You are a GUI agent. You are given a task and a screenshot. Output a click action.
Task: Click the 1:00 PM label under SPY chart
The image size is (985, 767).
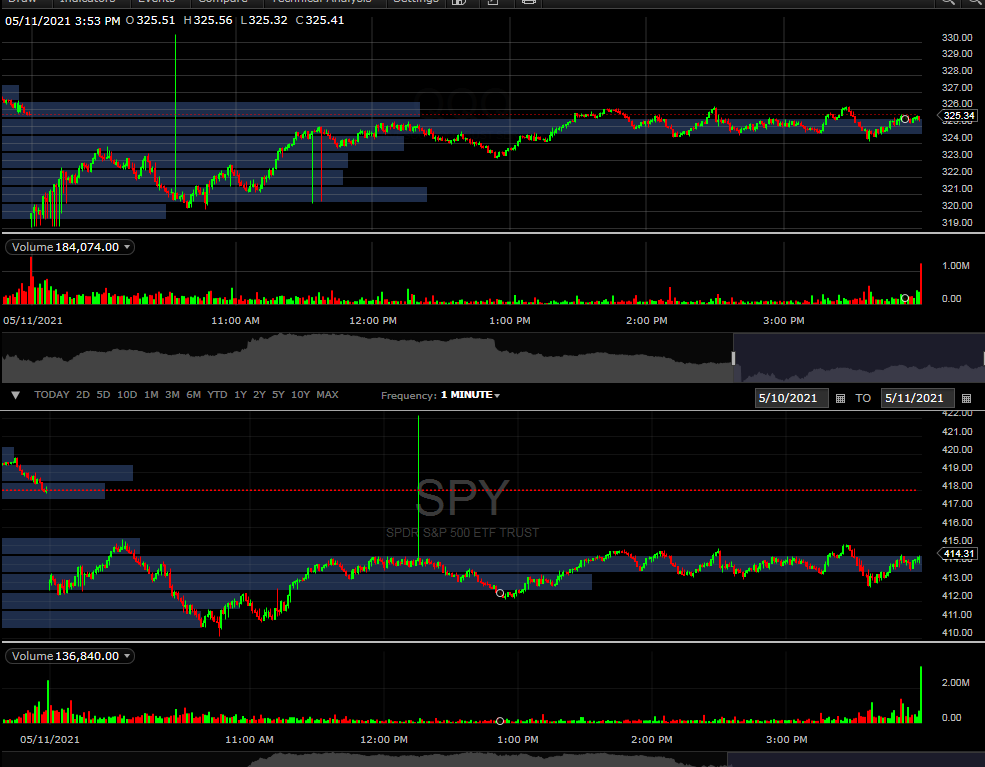click(x=518, y=739)
